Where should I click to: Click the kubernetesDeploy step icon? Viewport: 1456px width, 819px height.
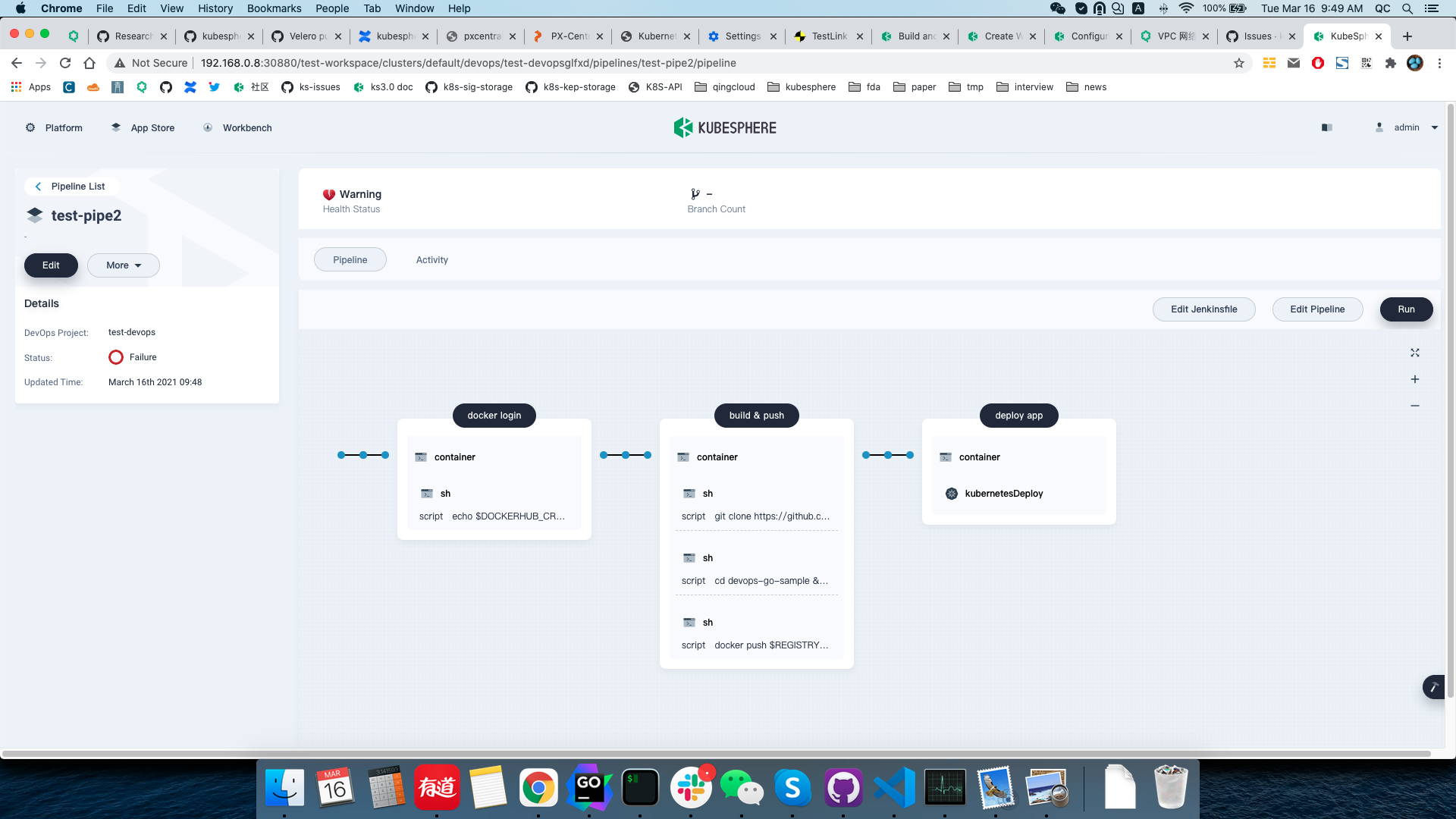(952, 494)
